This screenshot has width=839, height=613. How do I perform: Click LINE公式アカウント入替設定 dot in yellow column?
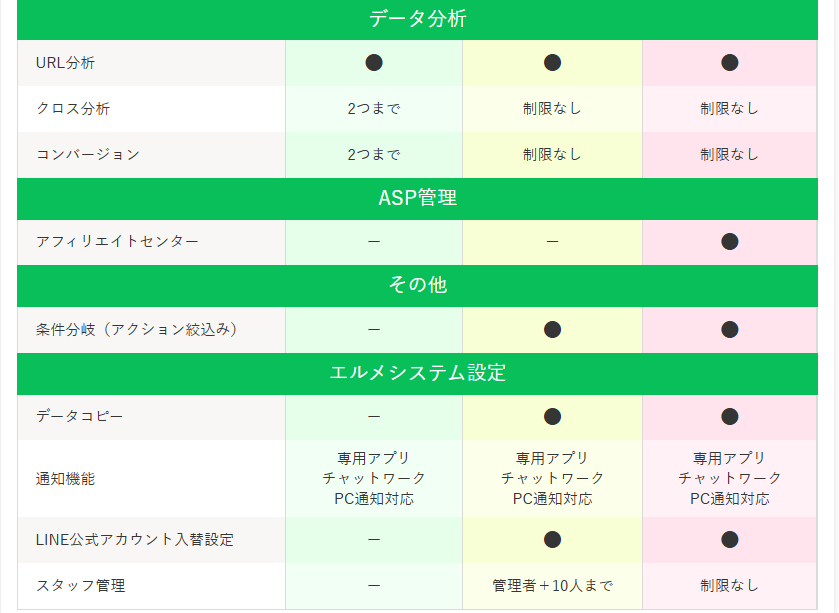pos(552,540)
